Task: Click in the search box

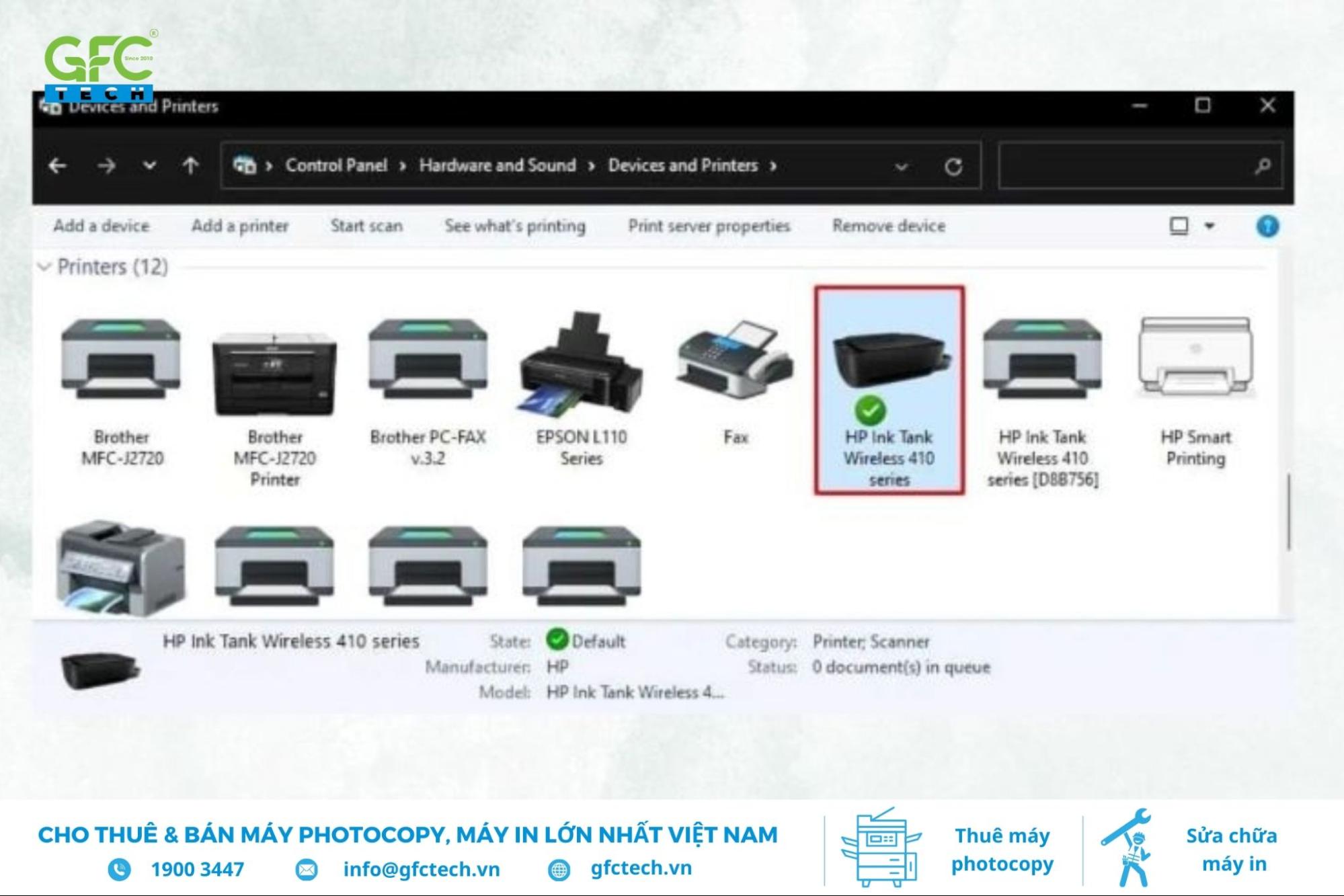Action: pos(1140,165)
